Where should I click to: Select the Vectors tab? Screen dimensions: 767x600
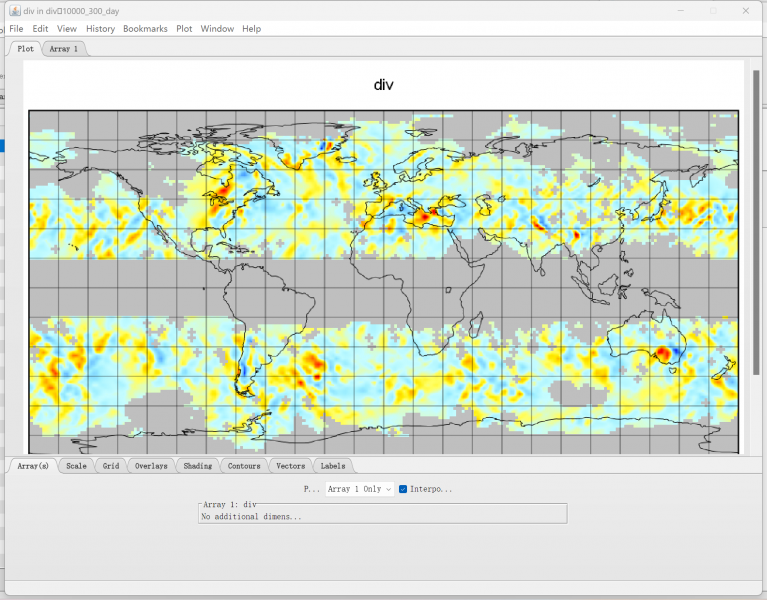pyautogui.click(x=291, y=466)
